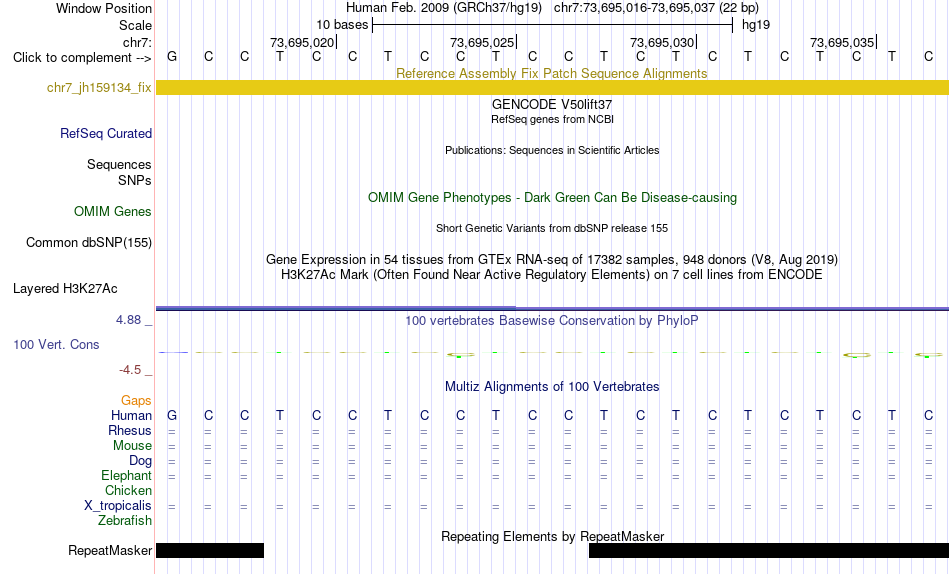This screenshot has height=574, width=950.
Task: Open the OMIM Genes track label
Action: point(113,211)
